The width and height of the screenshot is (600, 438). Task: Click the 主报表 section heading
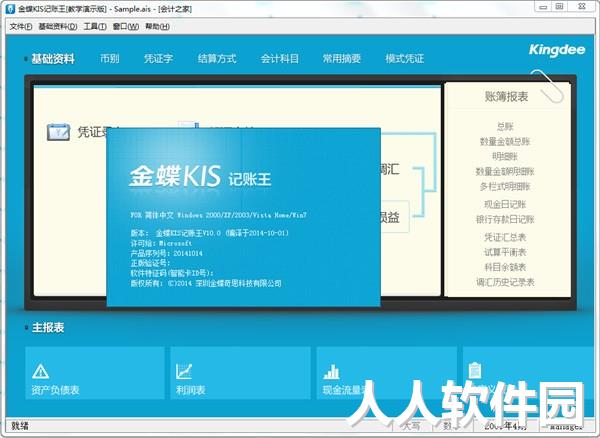pyautogui.click(x=48, y=327)
